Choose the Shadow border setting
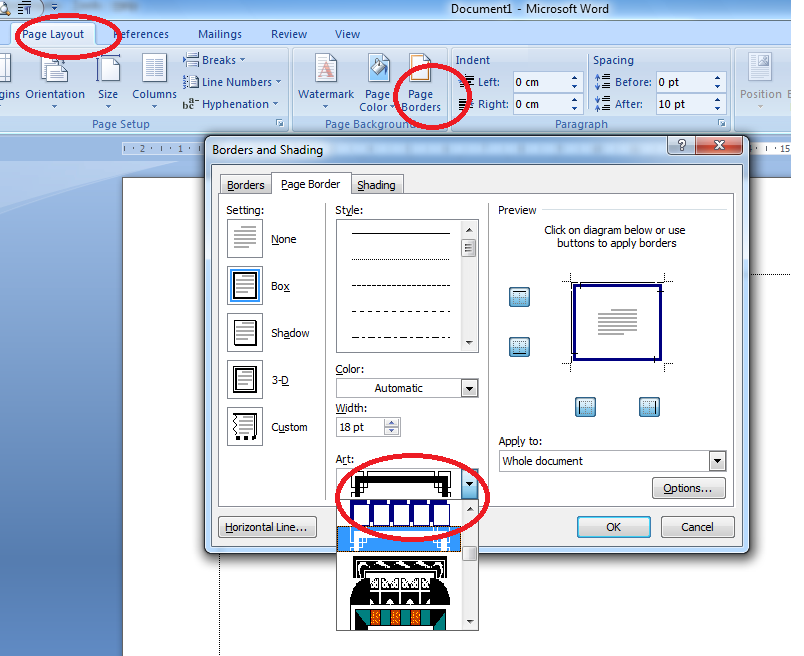This screenshot has width=804, height=656. (x=245, y=333)
